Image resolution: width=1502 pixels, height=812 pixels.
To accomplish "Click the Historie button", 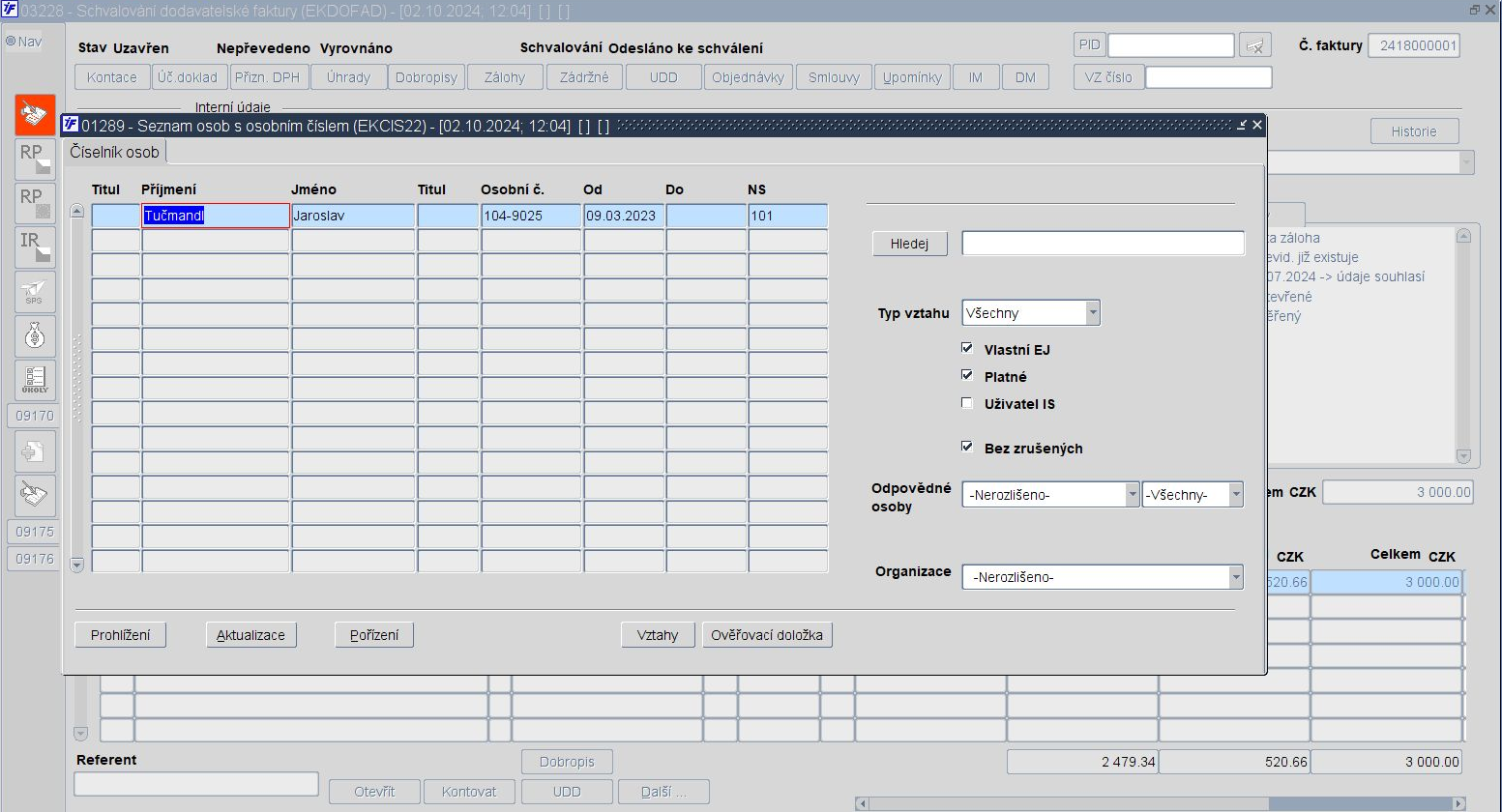I will click(x=1414, y=131).
